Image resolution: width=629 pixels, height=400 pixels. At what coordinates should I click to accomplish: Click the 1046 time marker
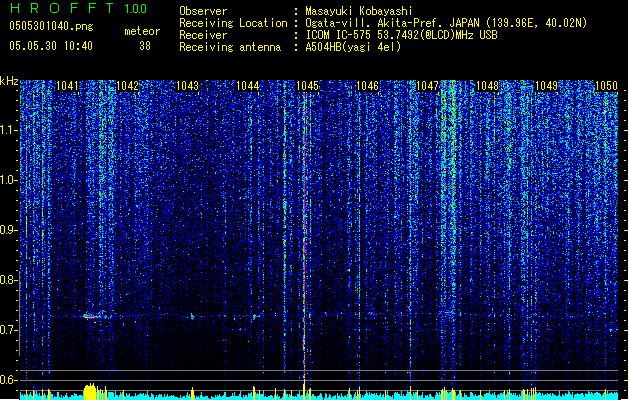(x=367, y=86)
